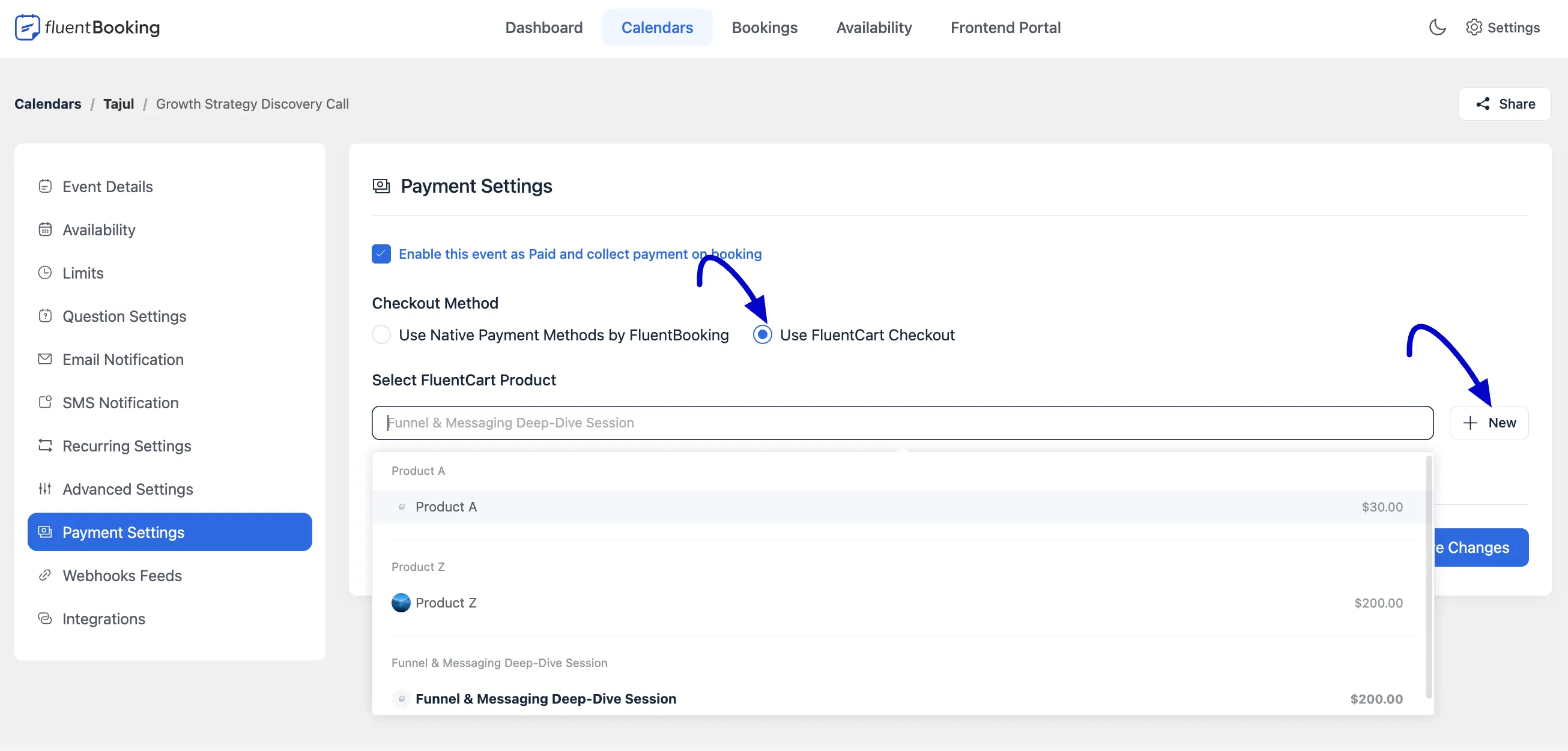Open Webhooks Feeds in the sidebar
The height and width of the screenshot is (751, 1568).
(170, 575)
